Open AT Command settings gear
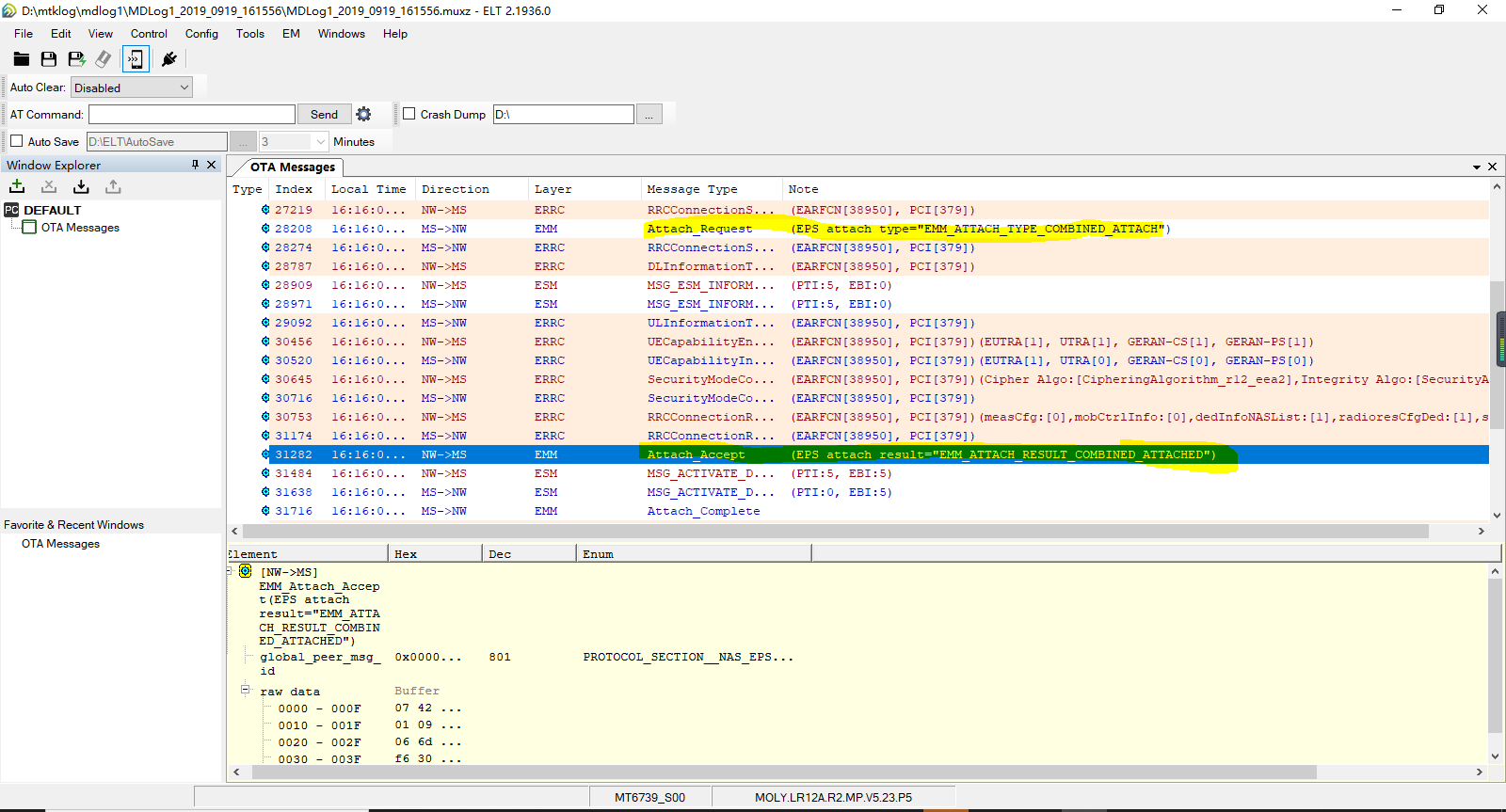The height and width of the screenshot is (812, 1506). point(363,114)
